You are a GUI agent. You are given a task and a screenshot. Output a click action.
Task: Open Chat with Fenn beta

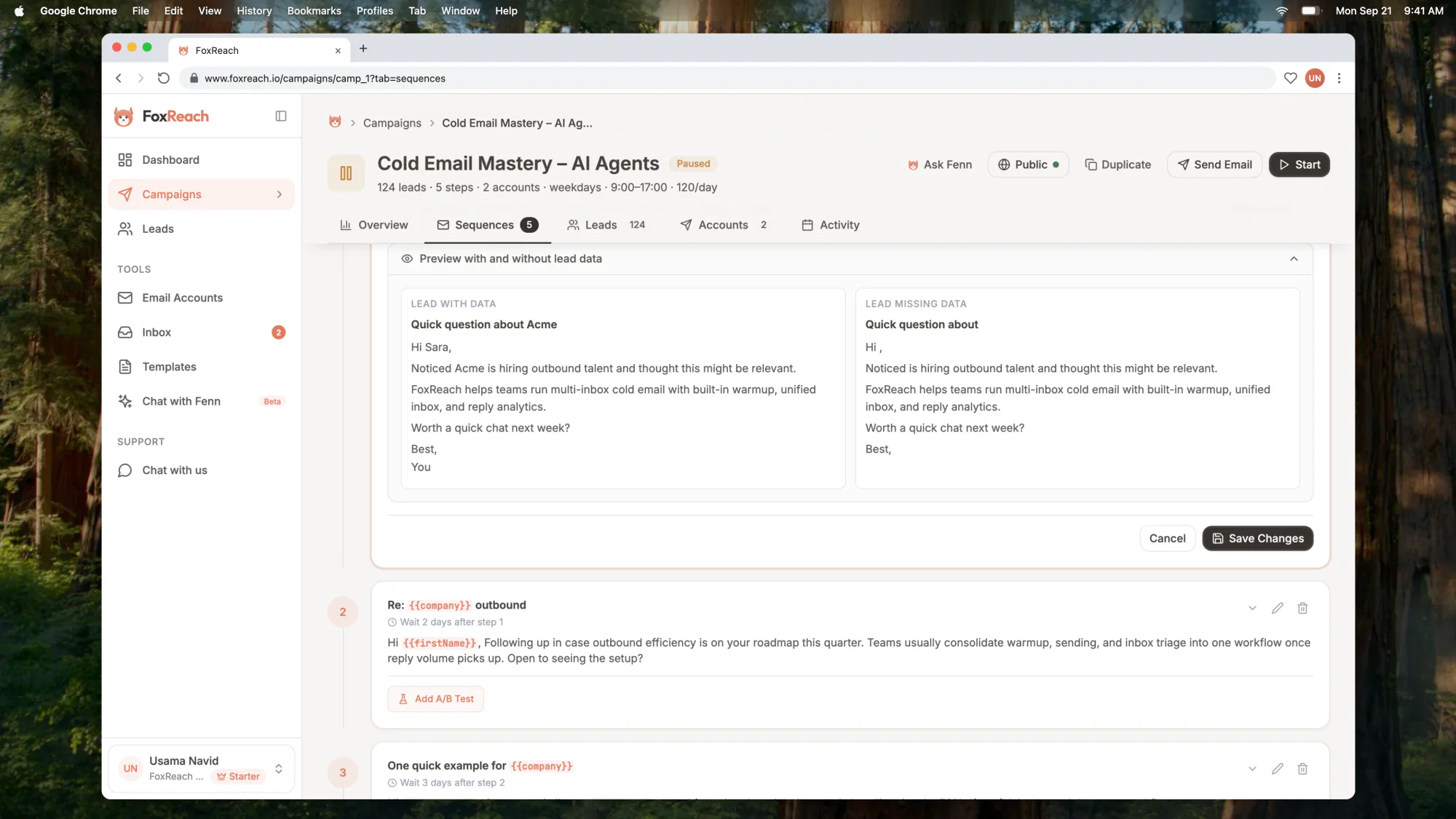click(202, 401)
